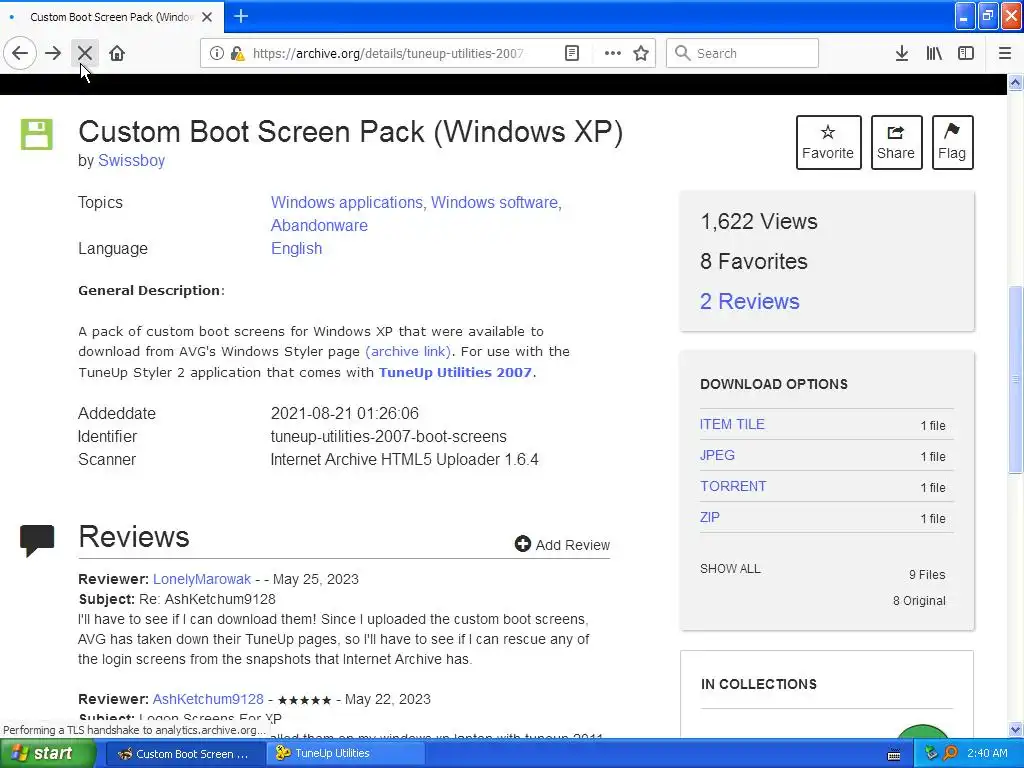Download the ZIP file option
Screen dimensions: 1024x768
coord(710,517)
